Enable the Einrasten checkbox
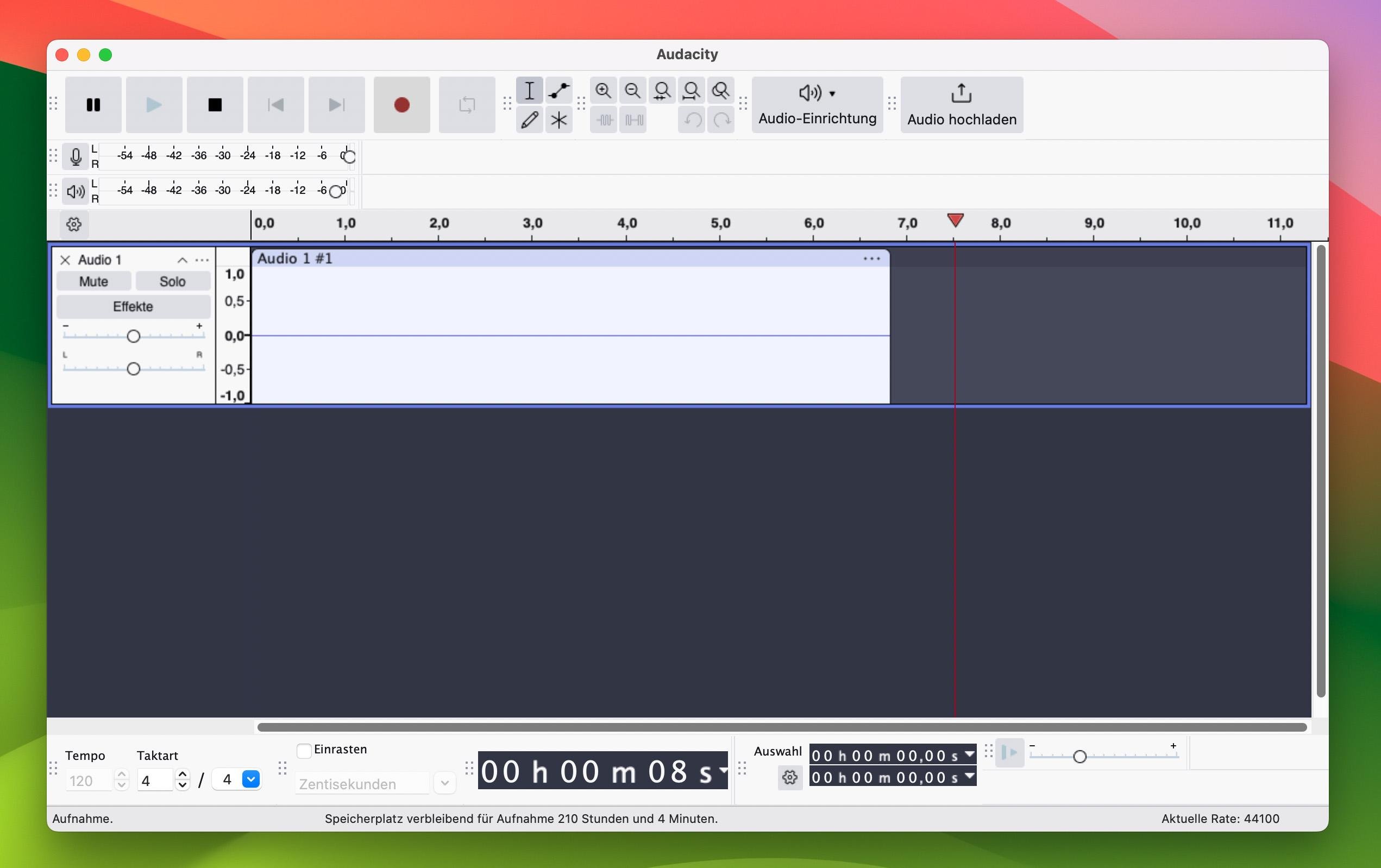Image resolution: width=1381 pixels, height=868 pixels. [x=304, y=751]
